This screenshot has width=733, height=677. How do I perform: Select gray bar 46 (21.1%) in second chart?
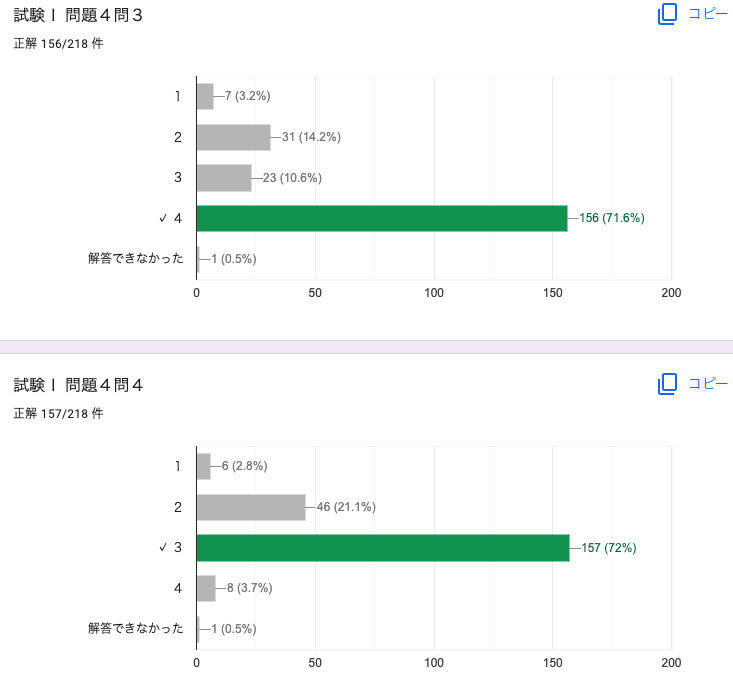pyautogui.click(x=251, y=507)
